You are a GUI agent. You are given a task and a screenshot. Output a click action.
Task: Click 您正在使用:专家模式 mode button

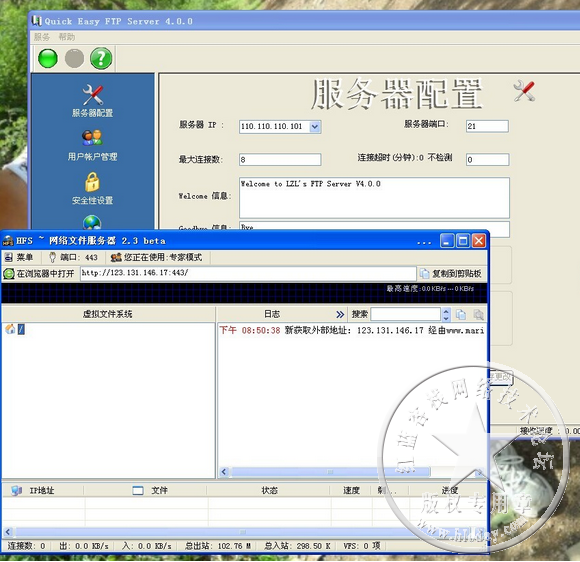coord(156,257)
